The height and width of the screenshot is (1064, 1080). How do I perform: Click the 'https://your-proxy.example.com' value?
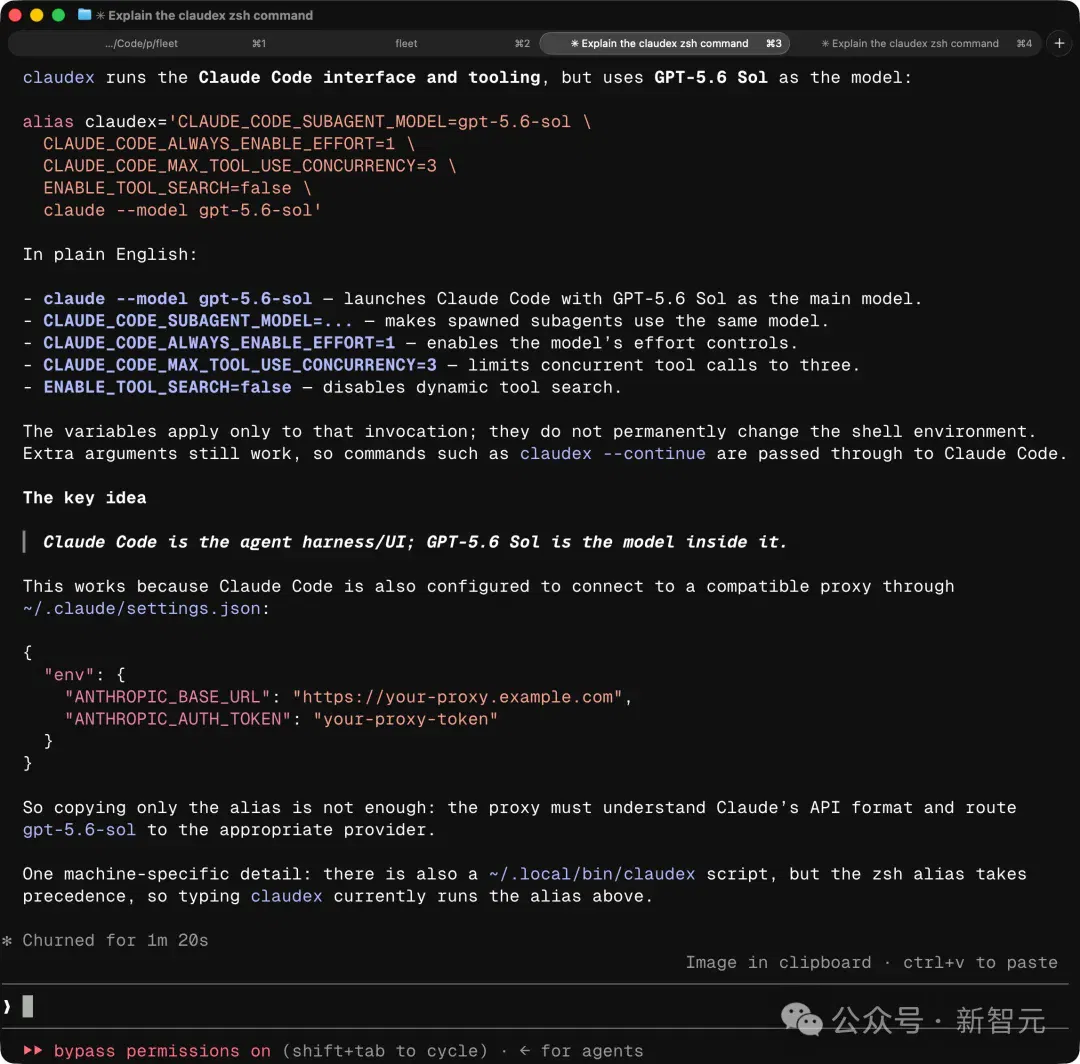click(x=457, y=697)
